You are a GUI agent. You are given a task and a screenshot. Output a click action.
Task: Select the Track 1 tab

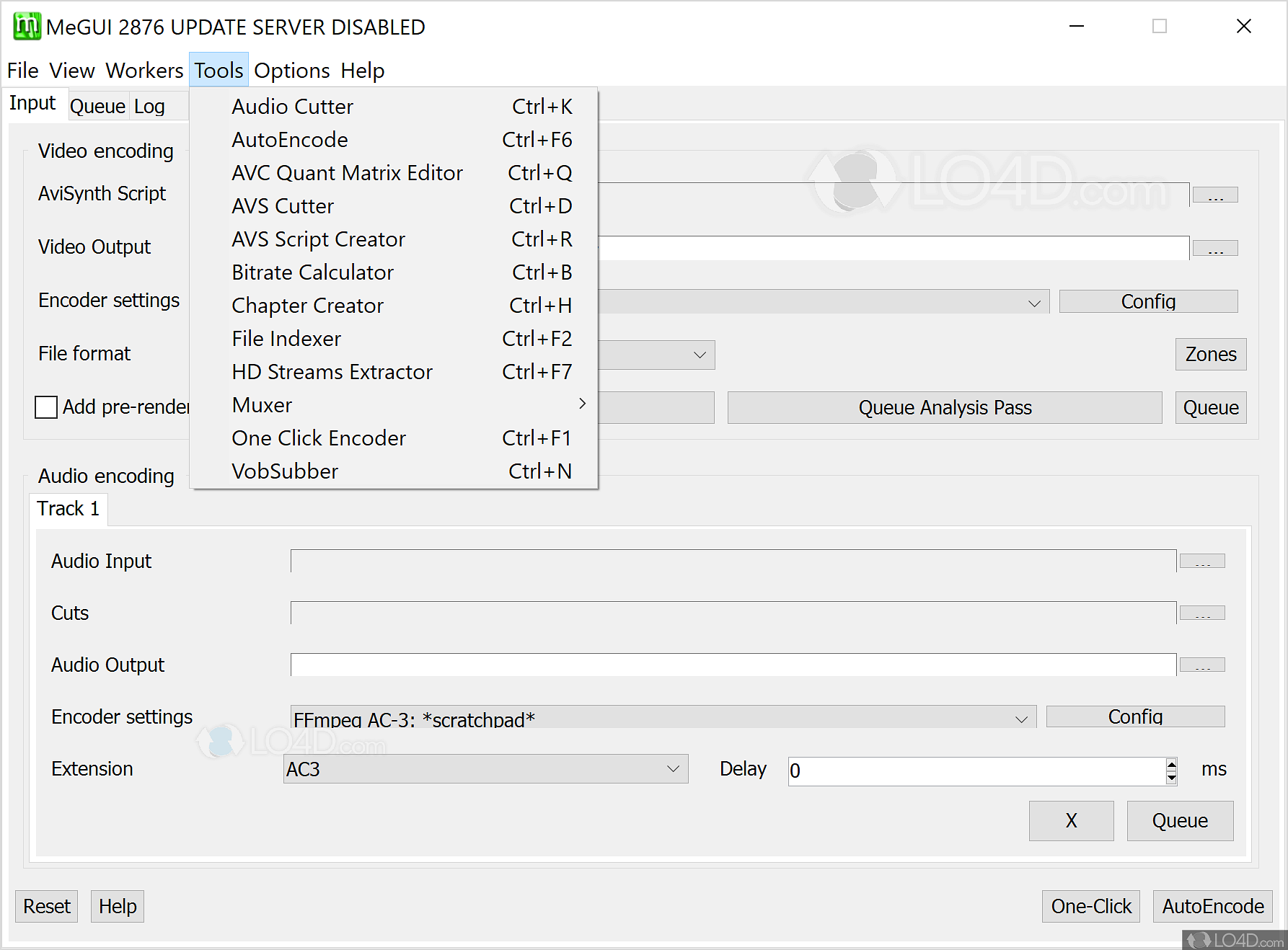coord(68,508)
